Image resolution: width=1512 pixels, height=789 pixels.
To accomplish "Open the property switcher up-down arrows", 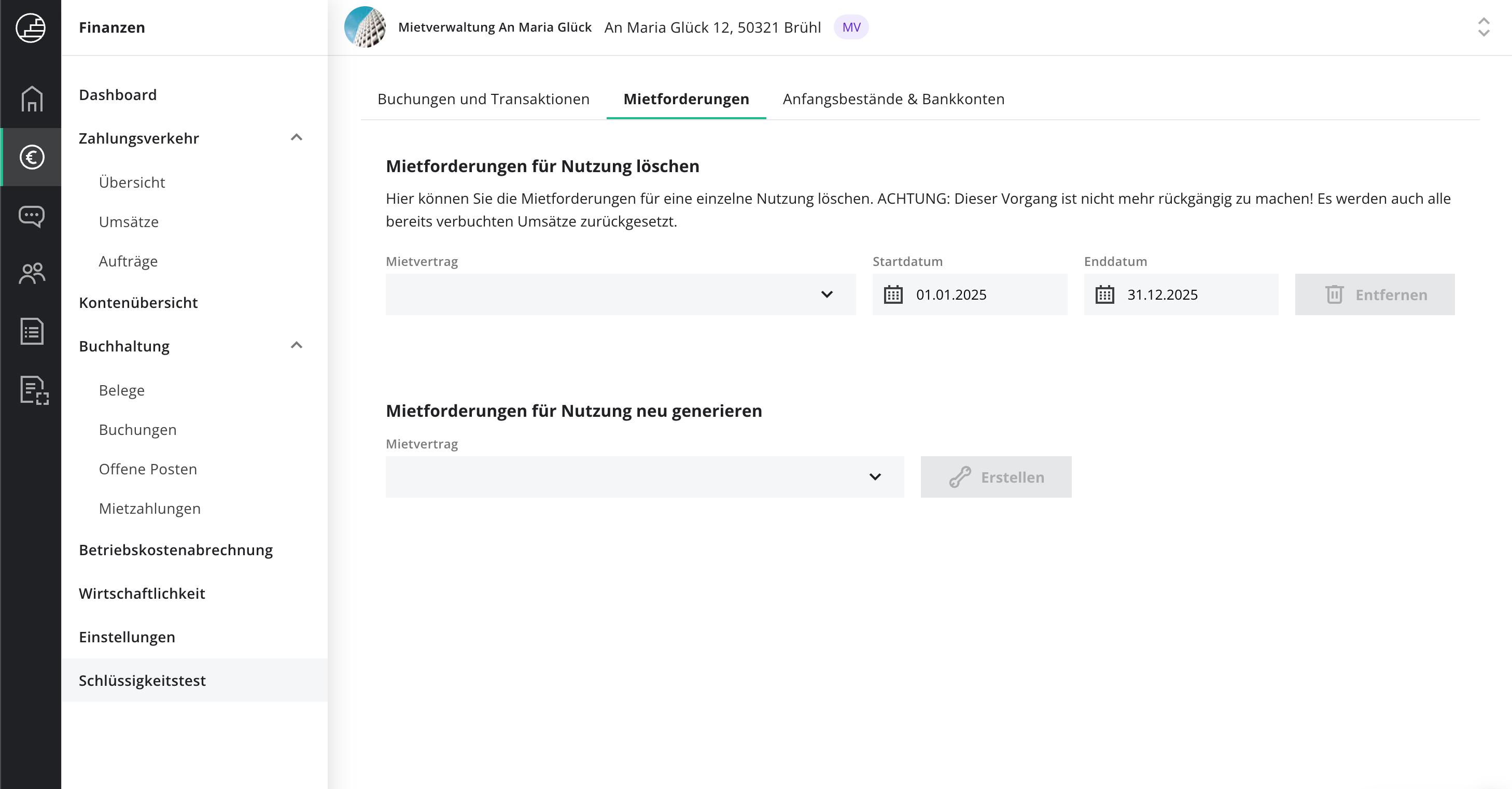I will tap(1483, 27).
